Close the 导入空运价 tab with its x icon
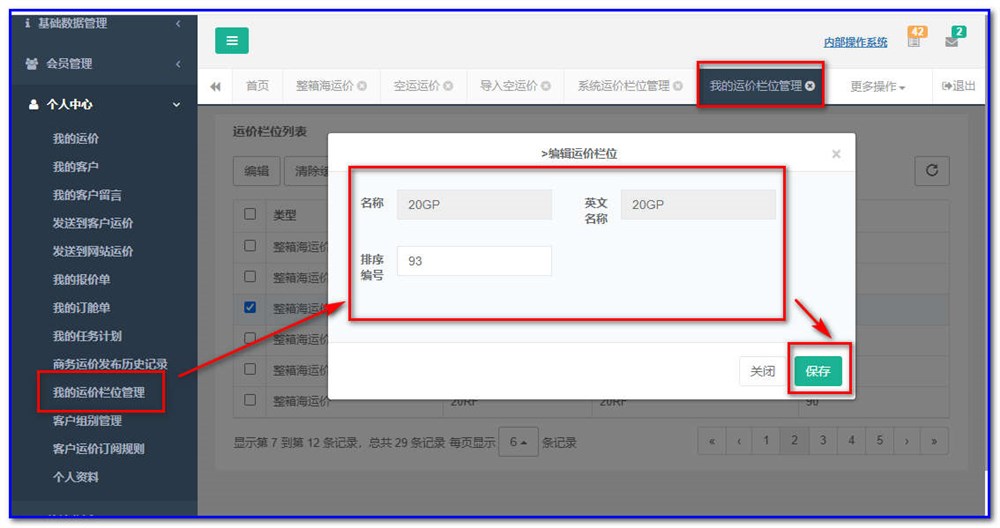This screenshot has height=528, width=1000. (x=546, y=86)
